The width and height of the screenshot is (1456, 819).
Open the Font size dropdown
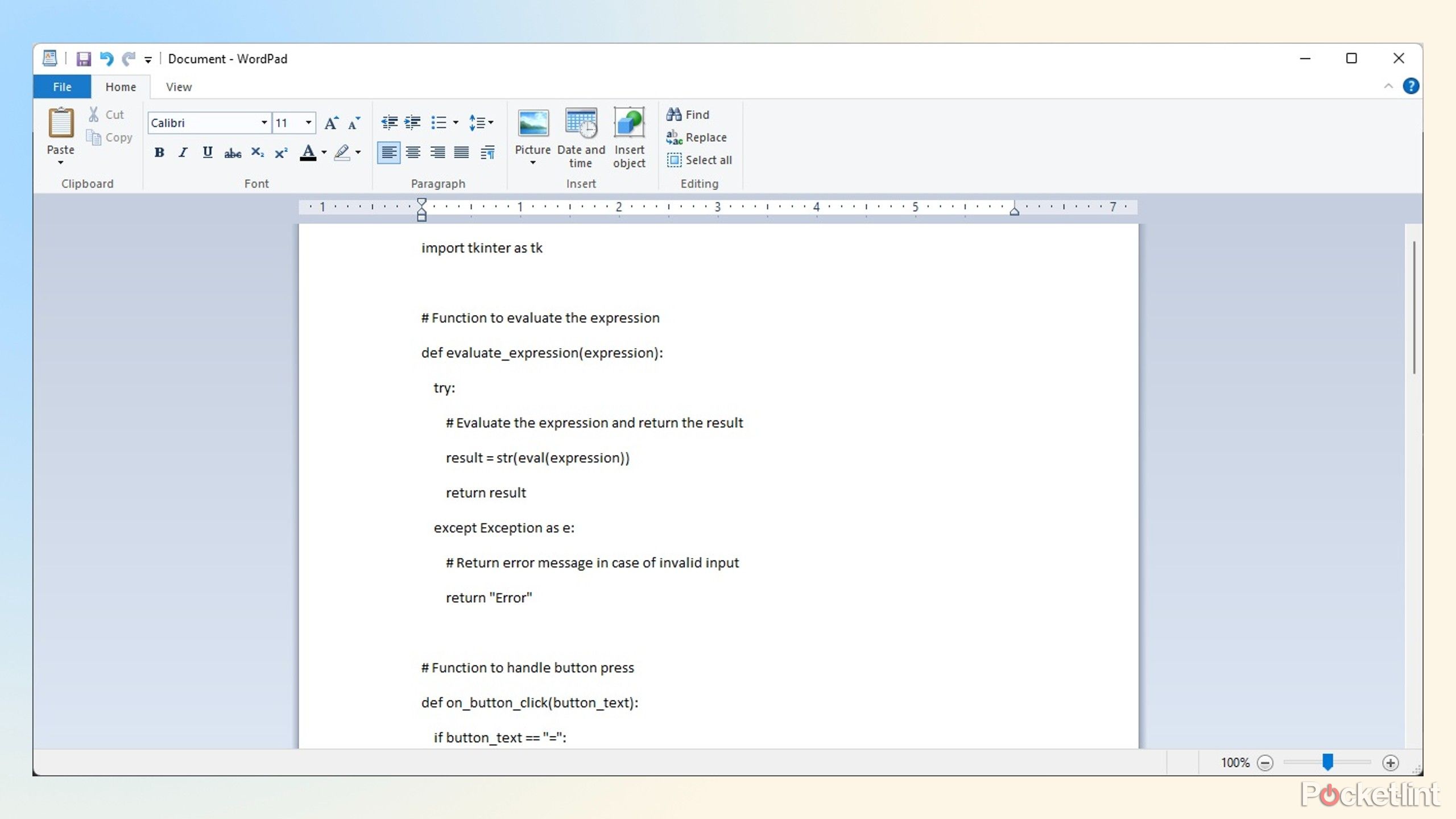click(307, 122)
